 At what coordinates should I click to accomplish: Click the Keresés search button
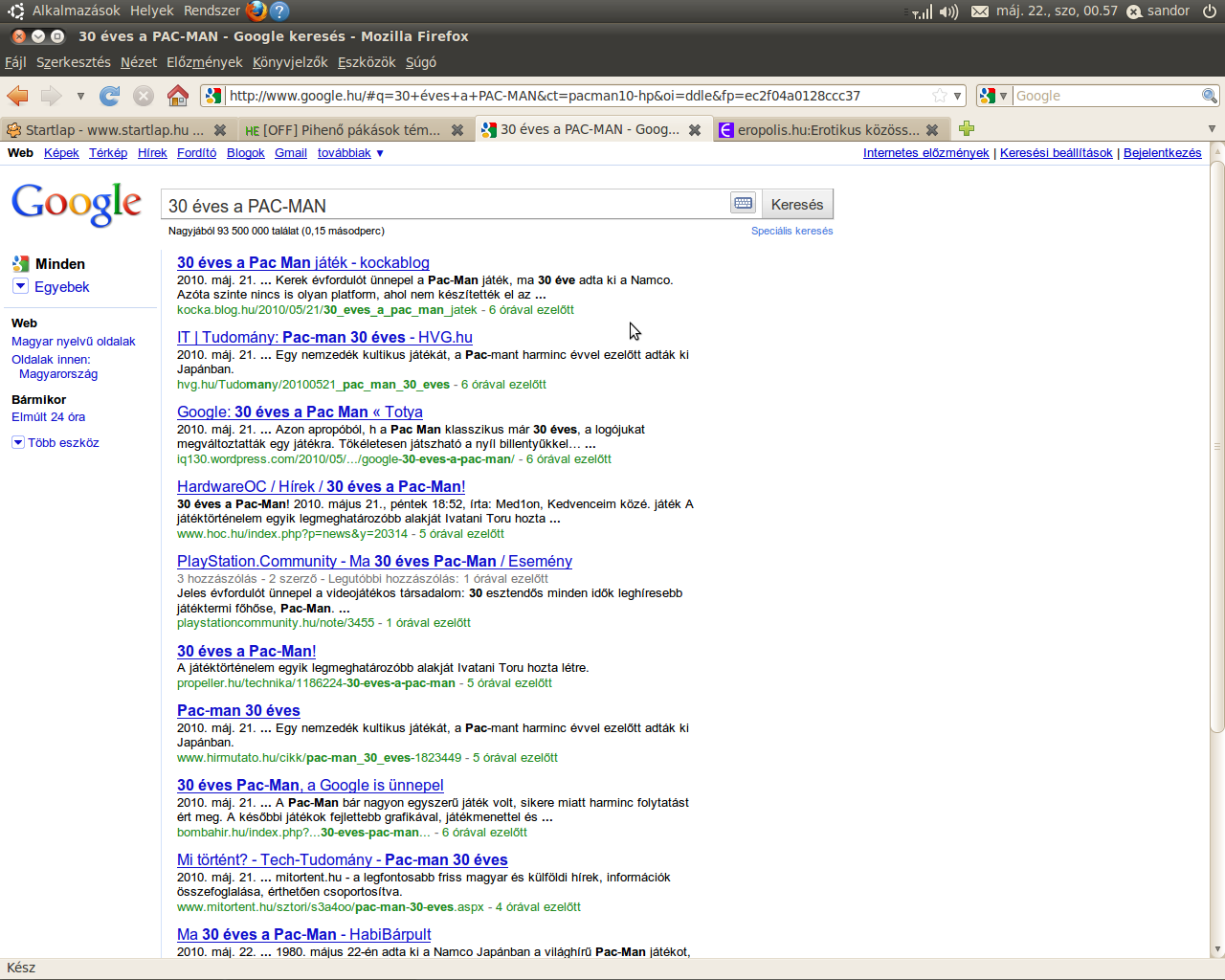(x=797, y=204)
